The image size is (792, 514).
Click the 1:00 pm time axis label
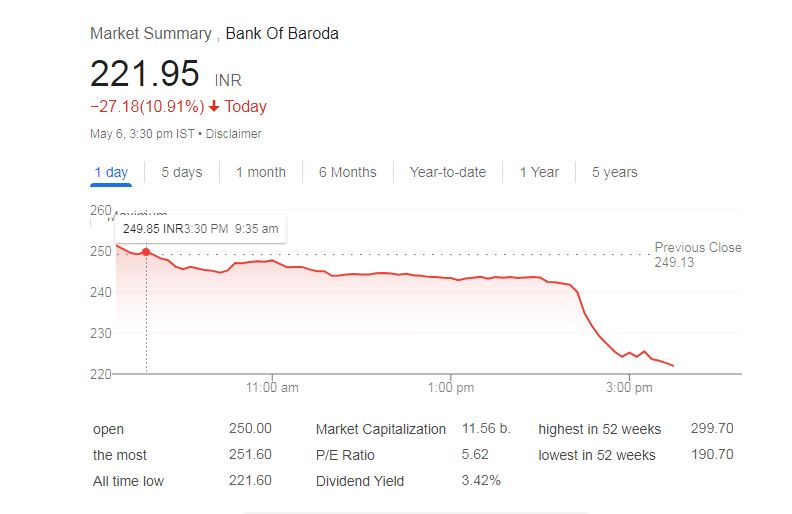pos(451,387)
